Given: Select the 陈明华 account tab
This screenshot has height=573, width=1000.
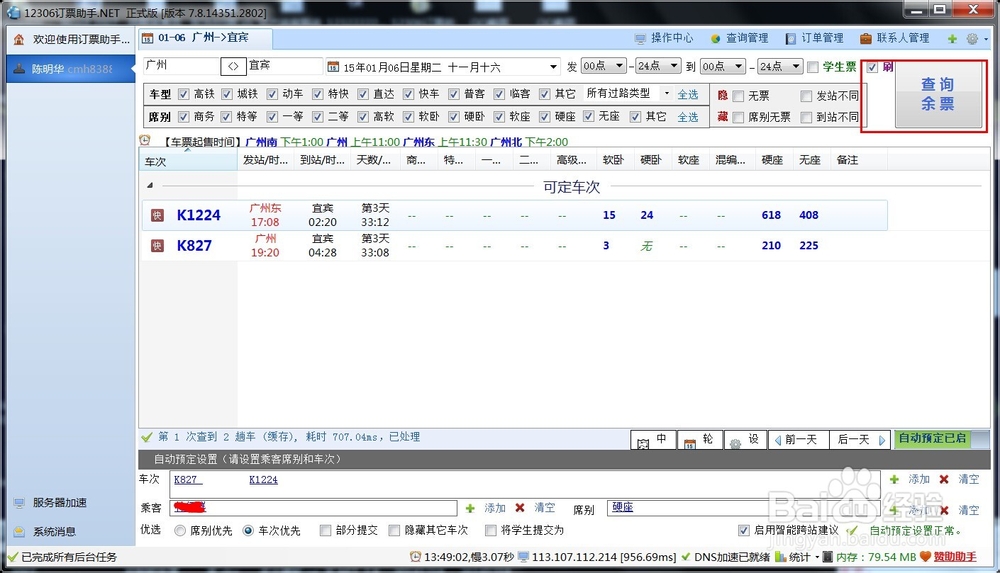Looking at the screenshot, I should (71, 69).
